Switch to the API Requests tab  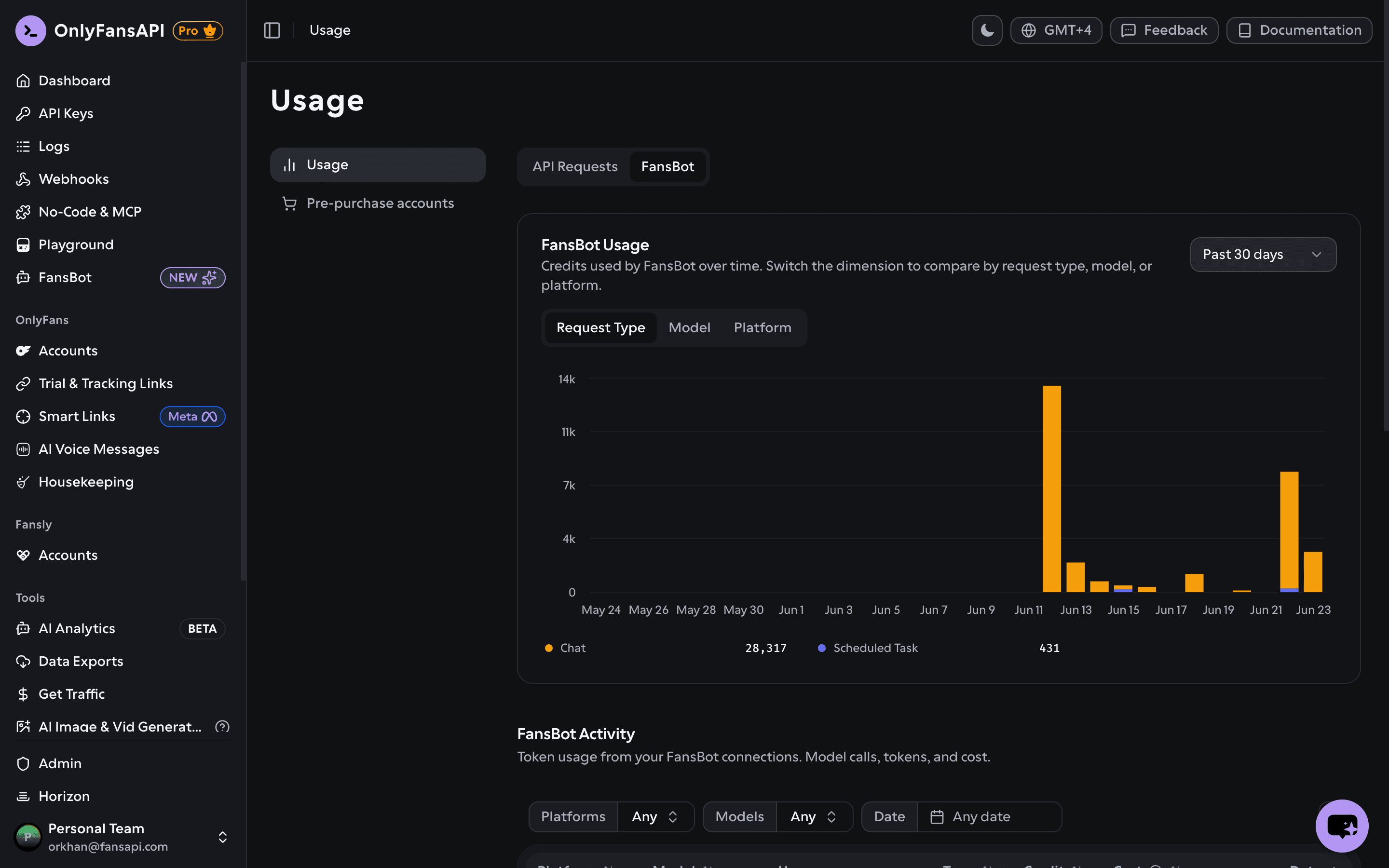point(575,166)
